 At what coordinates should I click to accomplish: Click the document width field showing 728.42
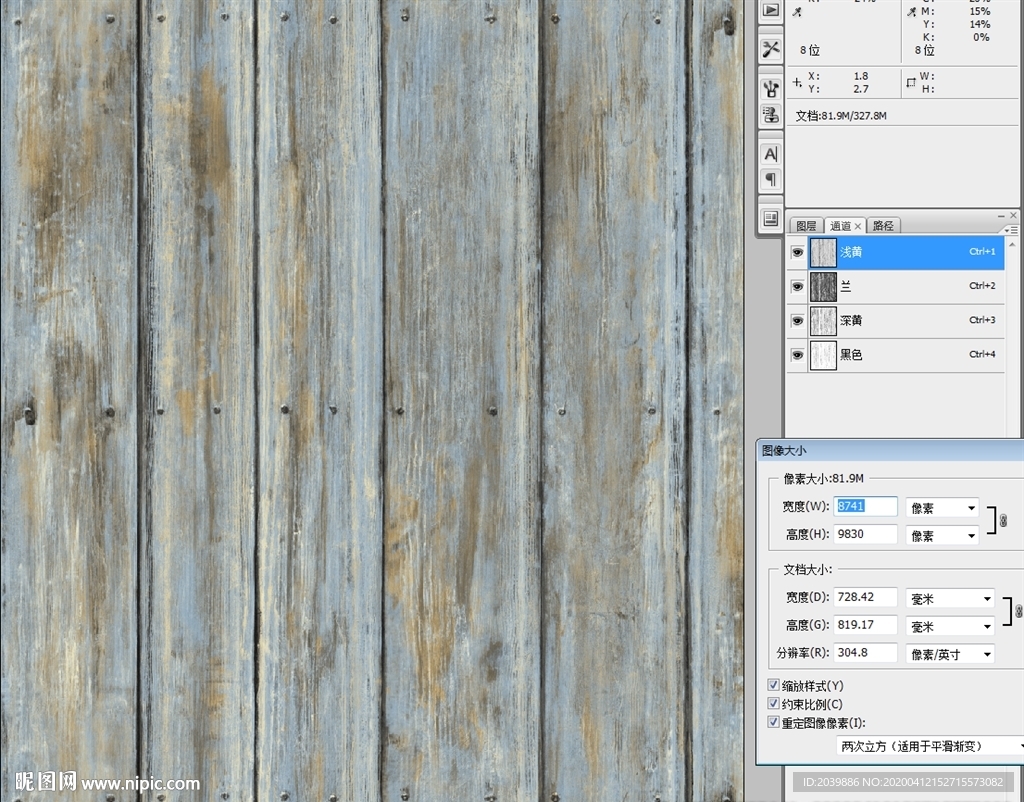coord(865,597)
